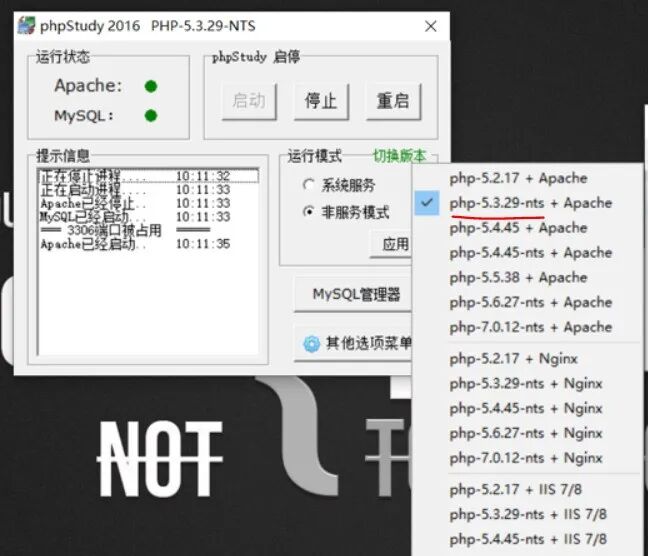Click the 停止 stop button
This screenshot has width=648, height=556.
click(x=321, y=101)
